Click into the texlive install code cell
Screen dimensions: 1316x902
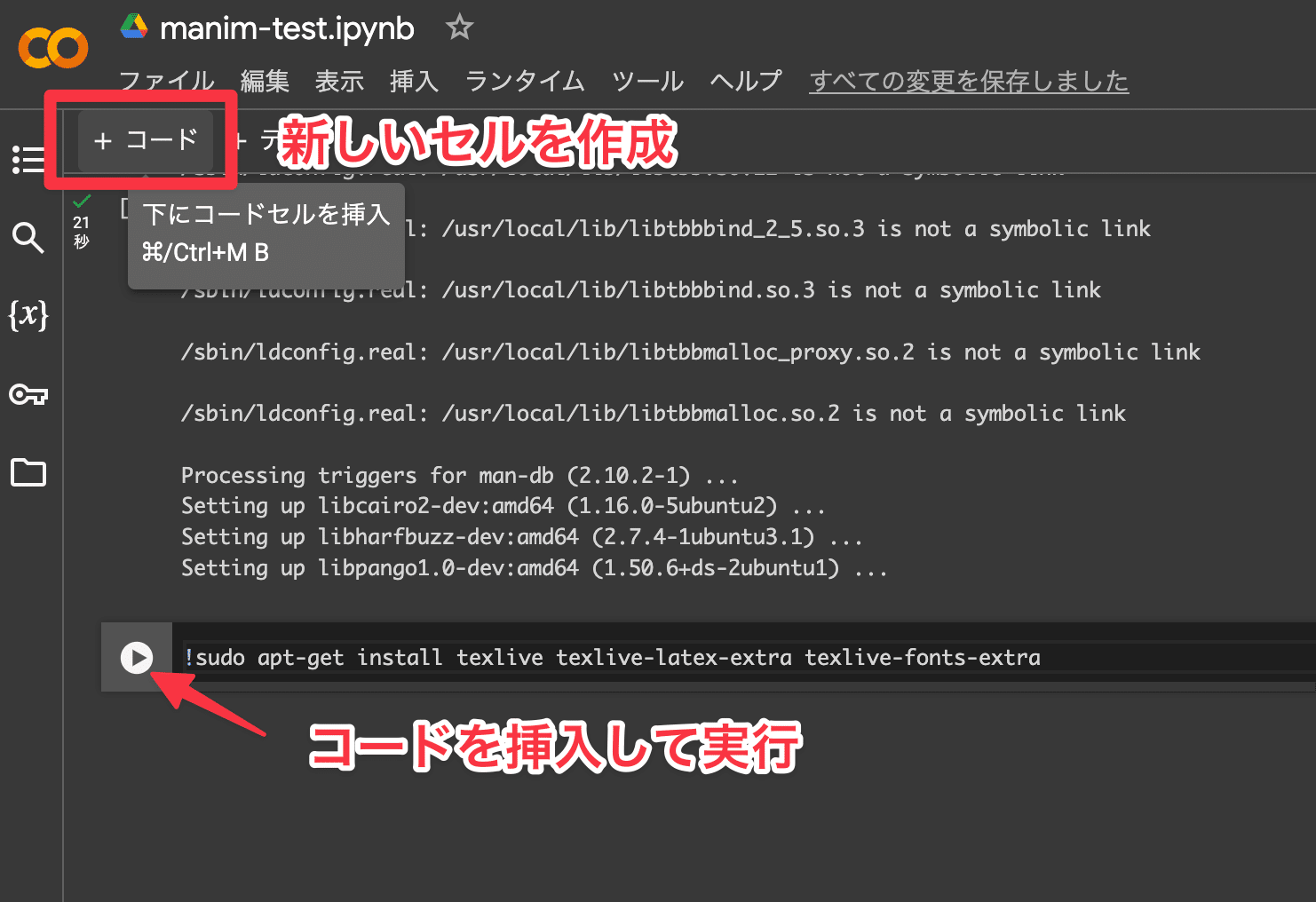tap(710, 658)
